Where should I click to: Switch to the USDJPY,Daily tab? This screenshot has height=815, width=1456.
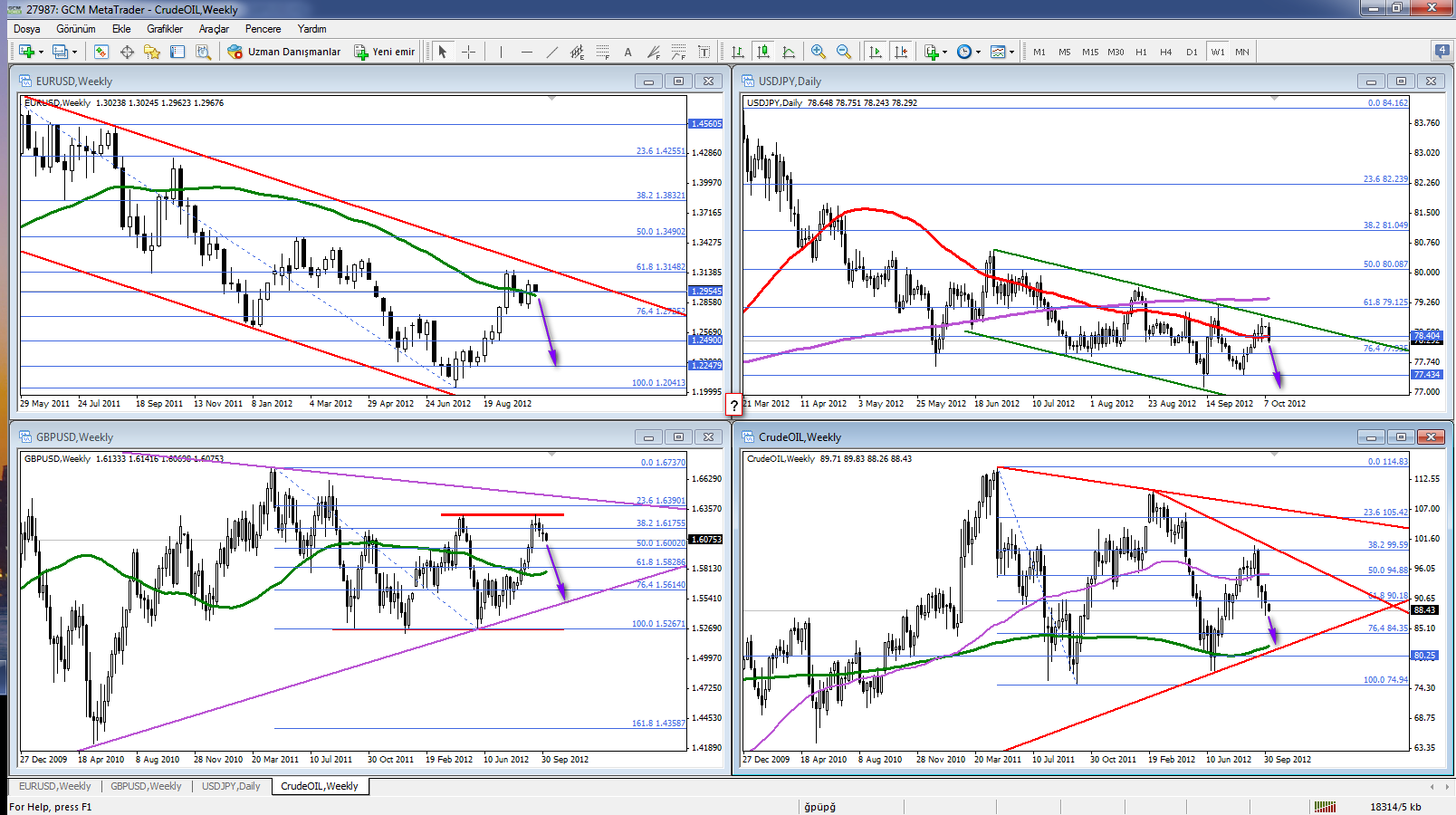[x=231, y=786]
